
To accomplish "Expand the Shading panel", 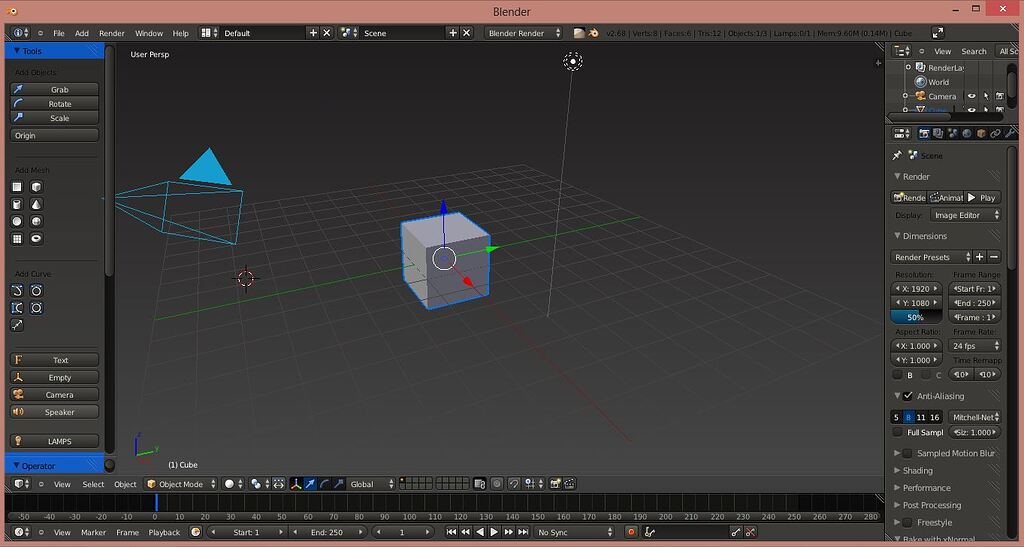I will (x=918, y=471).
